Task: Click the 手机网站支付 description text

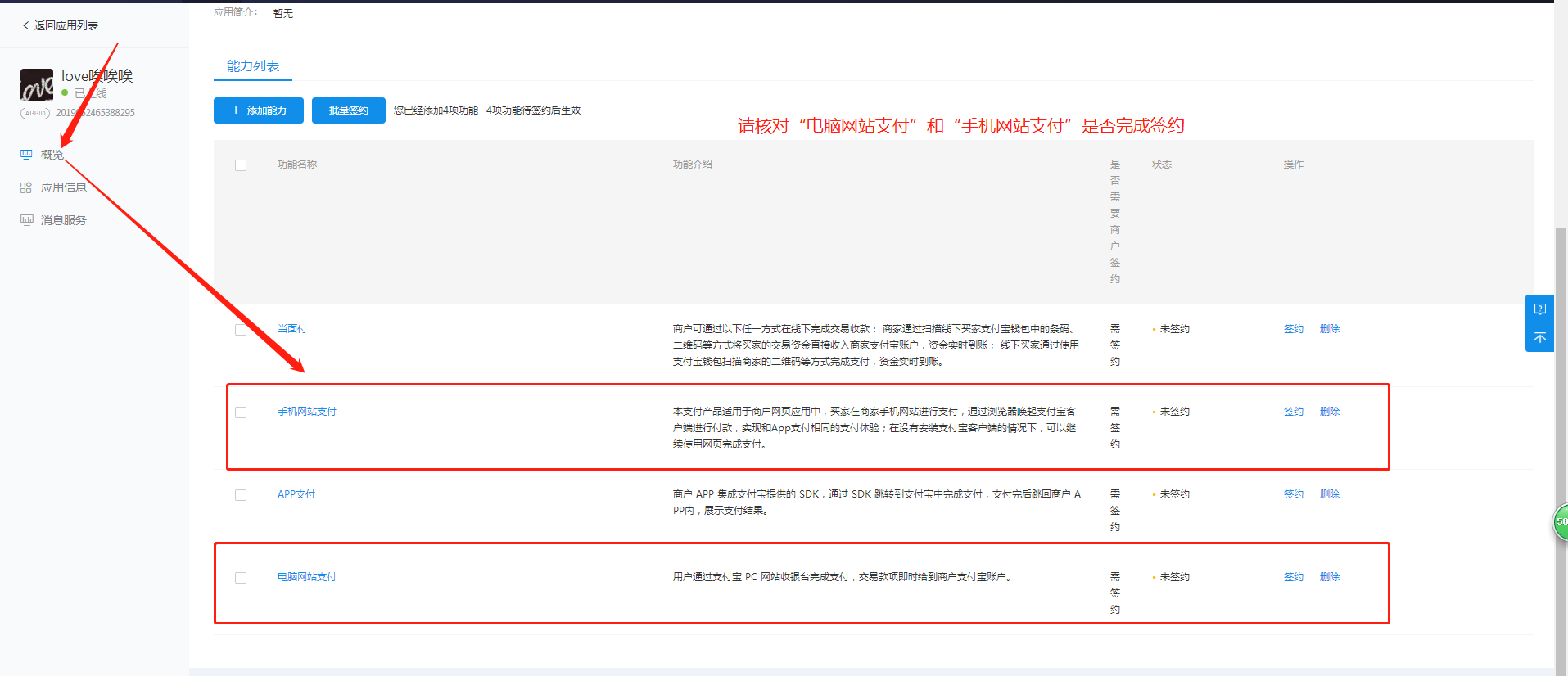Action: pyautogui.click(x=874, y=428)
